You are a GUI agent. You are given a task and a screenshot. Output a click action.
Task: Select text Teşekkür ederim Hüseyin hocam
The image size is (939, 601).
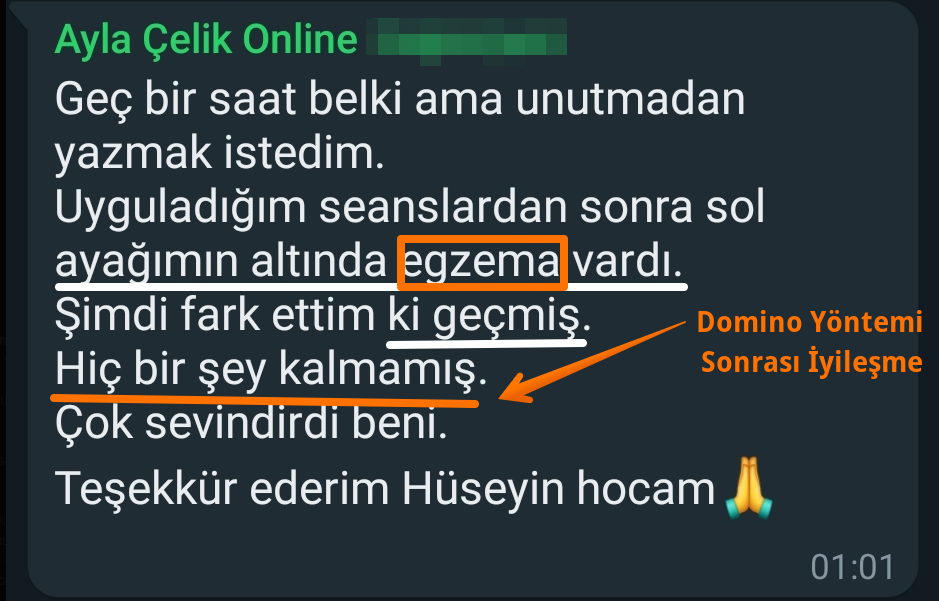[x=384, y=488]
